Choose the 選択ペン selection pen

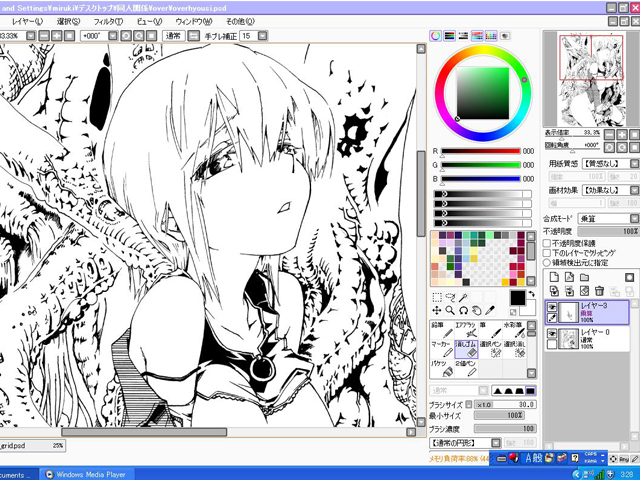tap(490, 349)
